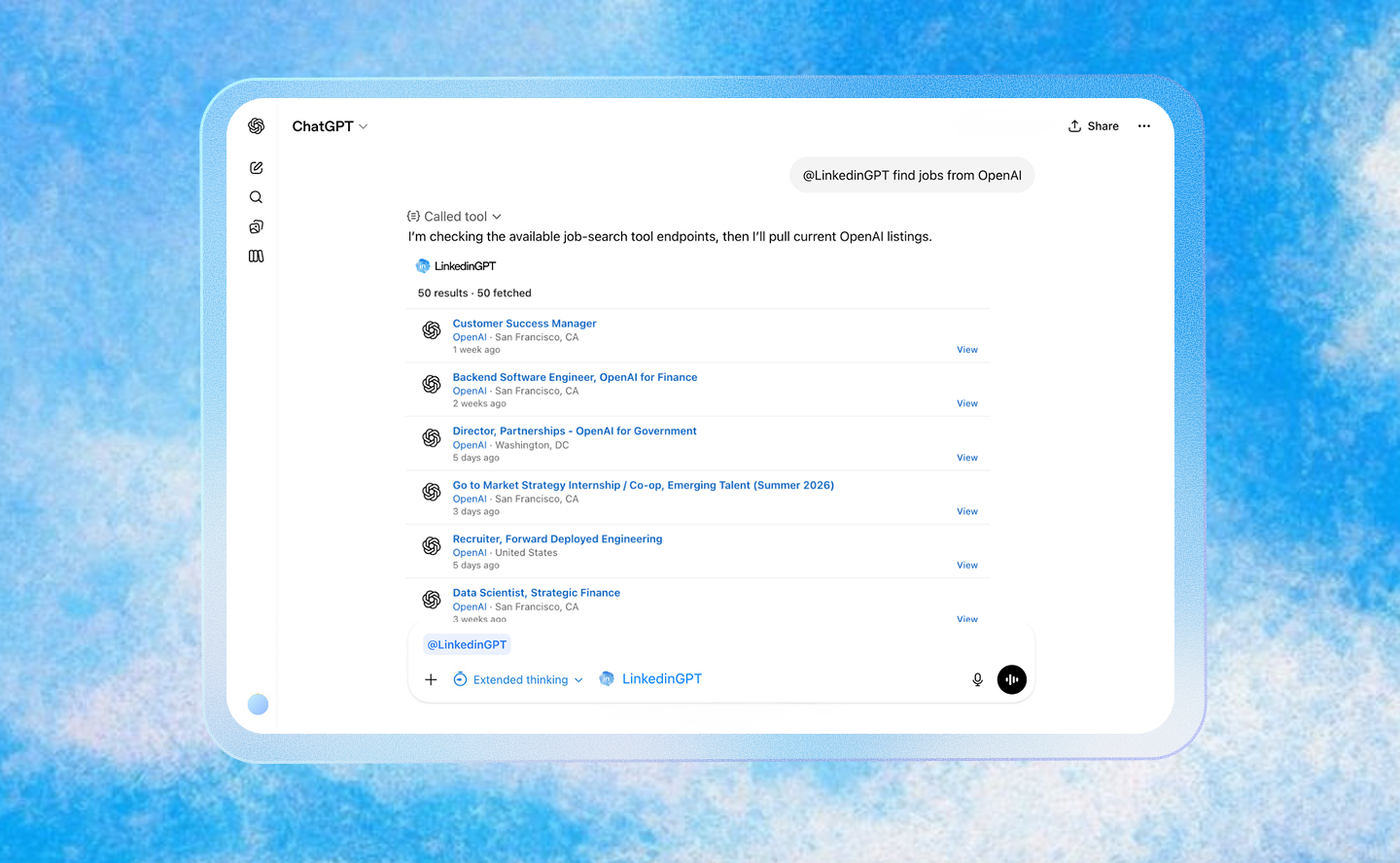Click the ChatGPT logo in the sidebar

256,125
